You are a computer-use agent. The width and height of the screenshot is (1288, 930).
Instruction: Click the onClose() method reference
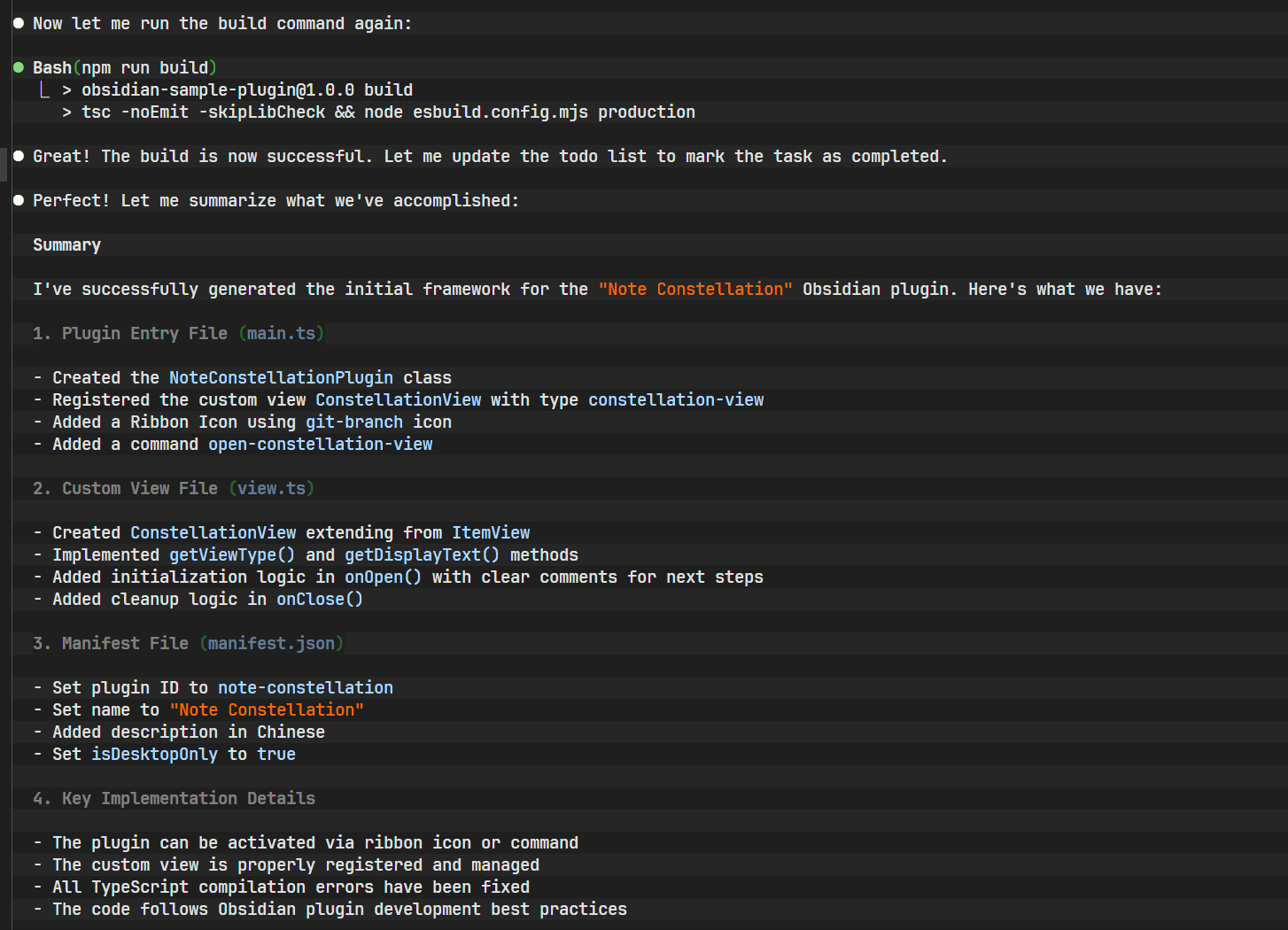pyautogui.click(x=320, y=599)
